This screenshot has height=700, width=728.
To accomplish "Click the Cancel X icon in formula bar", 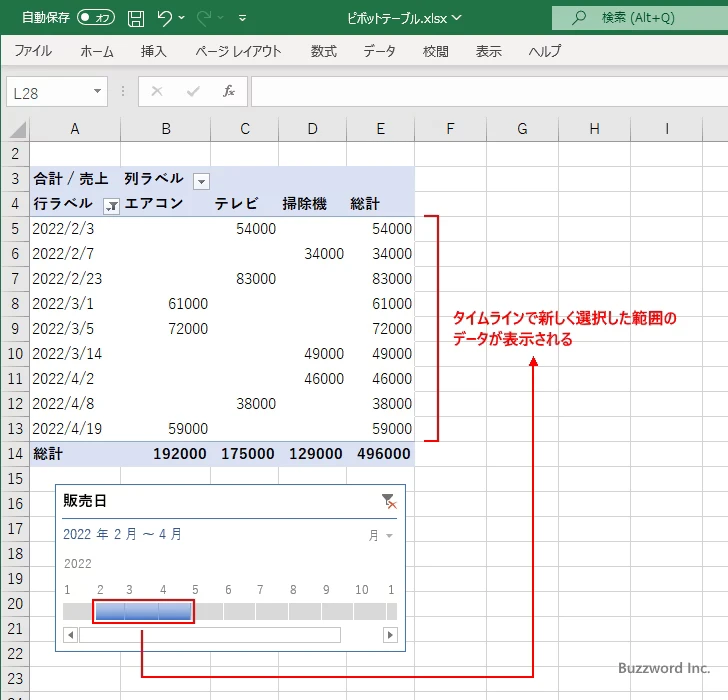I will point(157,91).
